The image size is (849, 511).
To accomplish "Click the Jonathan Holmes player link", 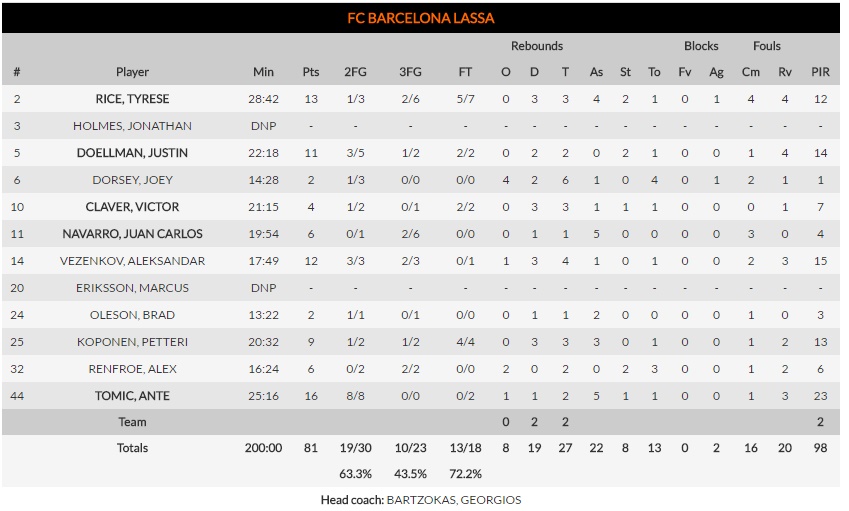I will 132,126.
